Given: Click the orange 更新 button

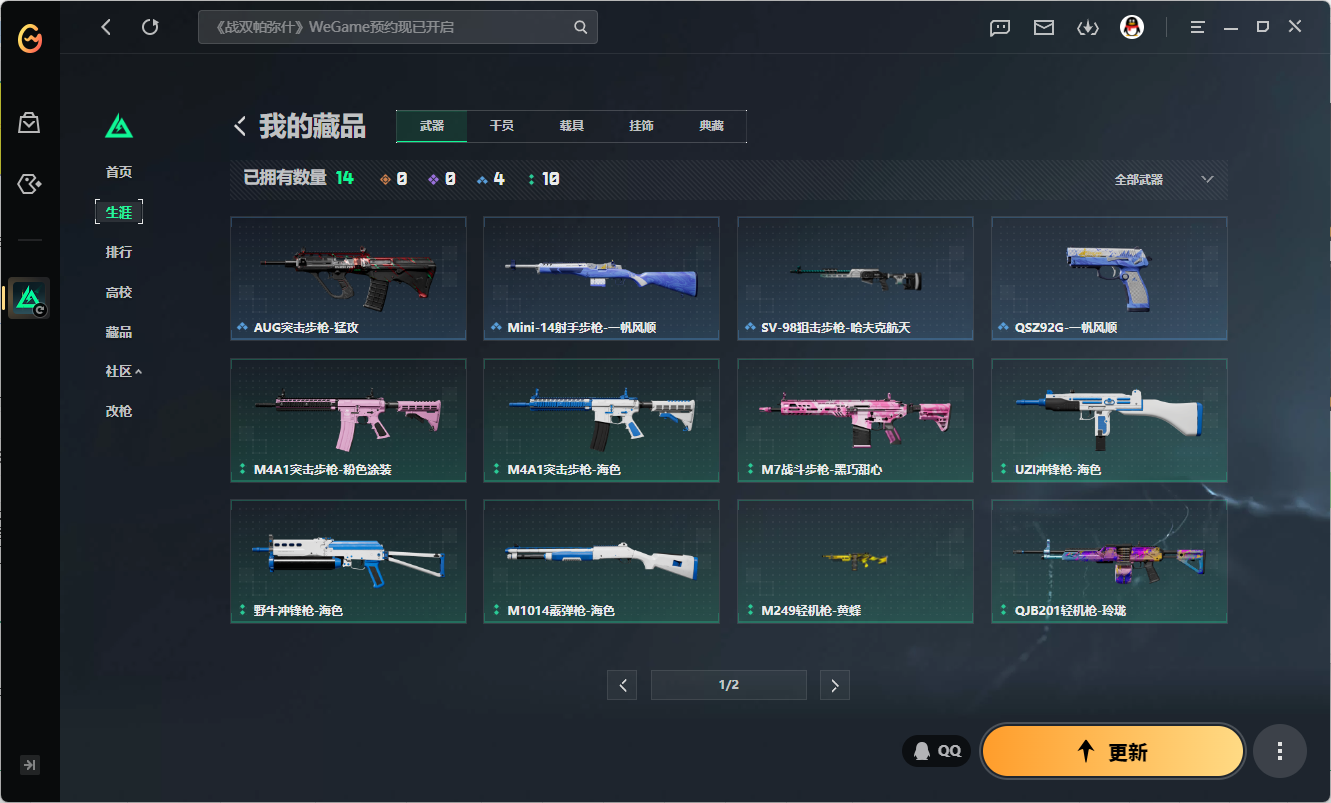Looking at the screenshot, I should click(x=1113, y=751).
